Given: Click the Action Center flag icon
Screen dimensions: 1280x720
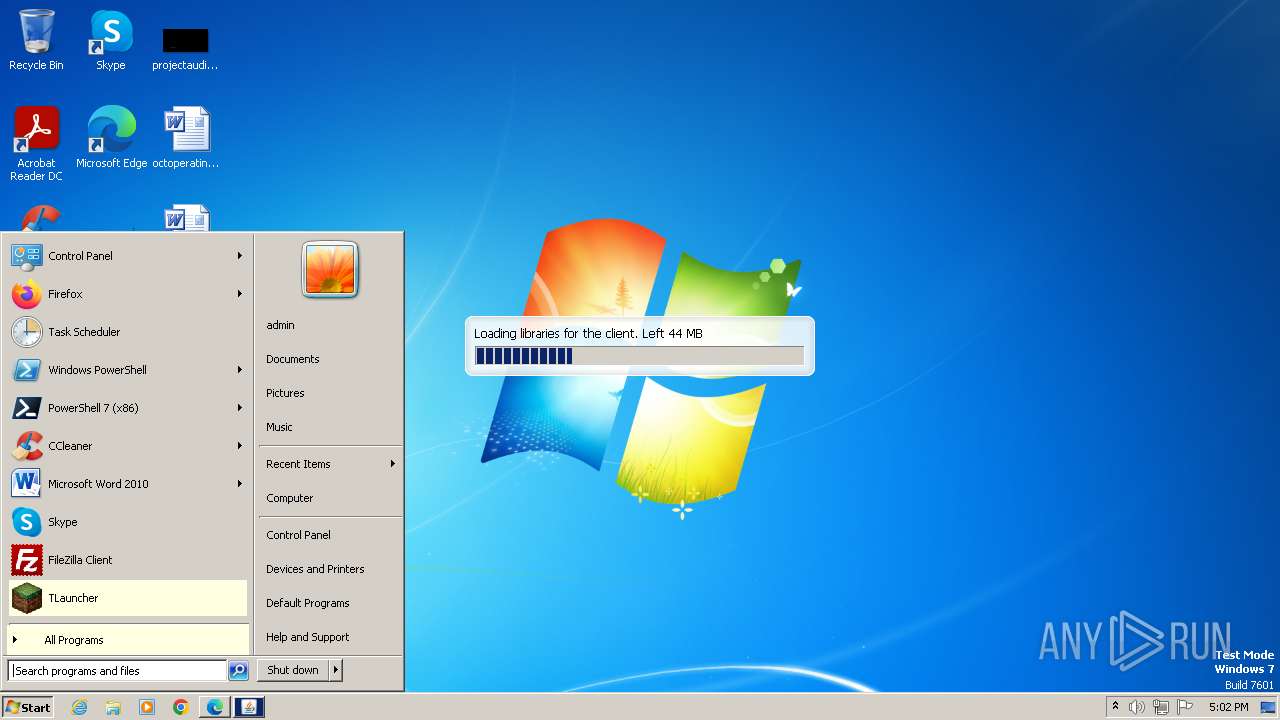Looking at the screenshot, I should pos(1186,707).
